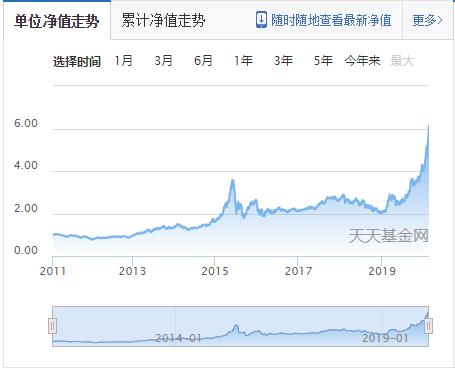Select 5年 time range
455x369 pixels.
pyautogui.click(x=323, y=61)
